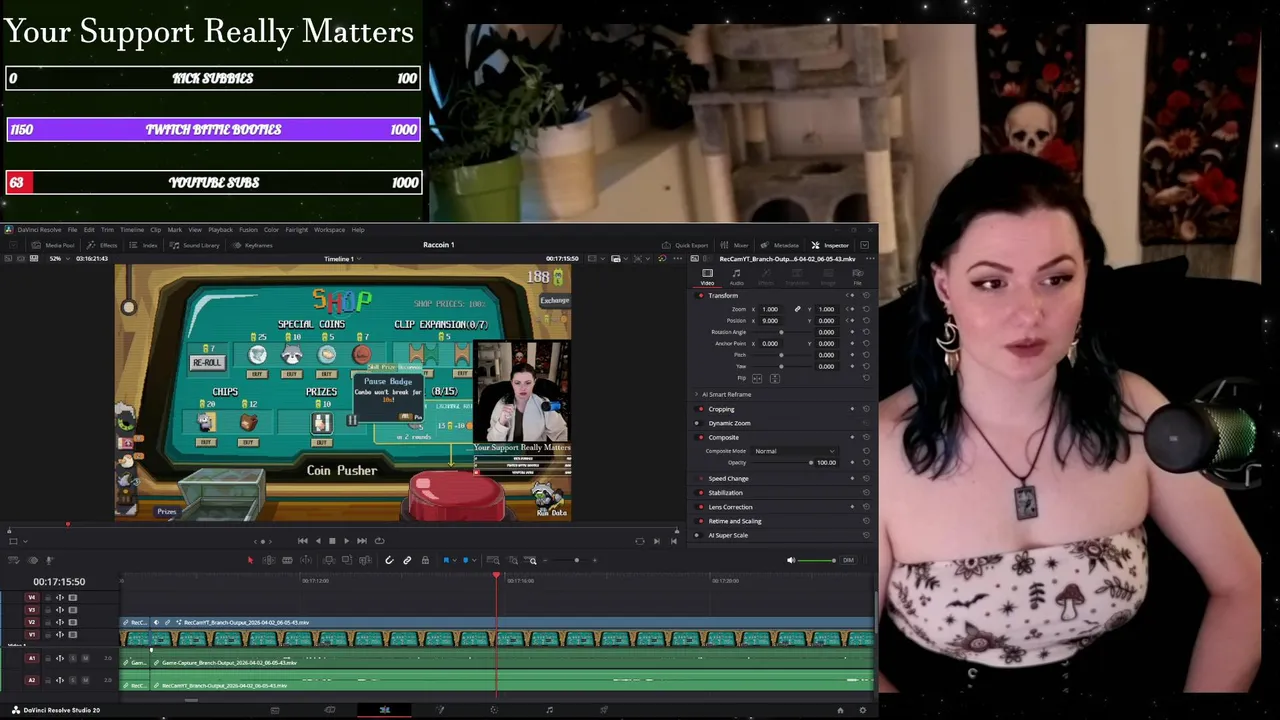Toggle the Lens Correction enable switch
This screenshot has height=720, width=1280.
700,507
